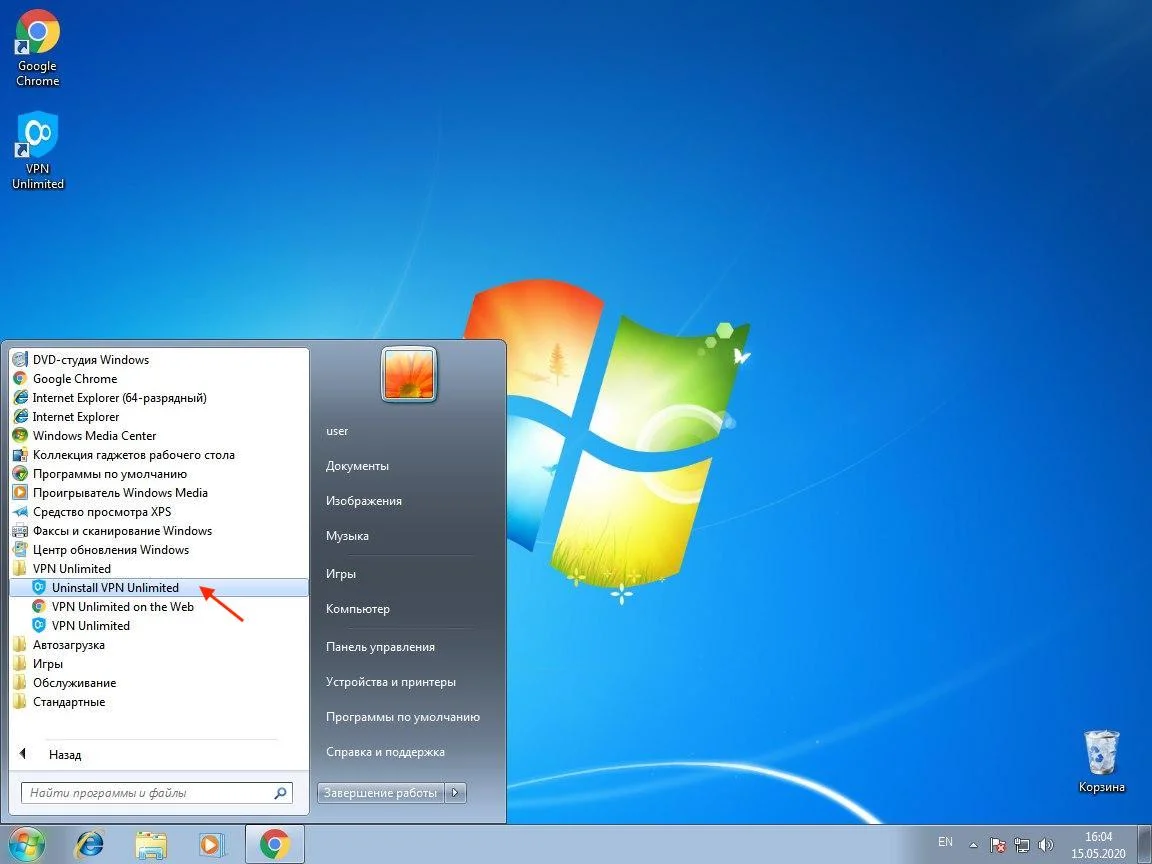Open Internet Explorer from the taskbar
This screenshot has width=1152, height=864.
[x=89, y=844]
